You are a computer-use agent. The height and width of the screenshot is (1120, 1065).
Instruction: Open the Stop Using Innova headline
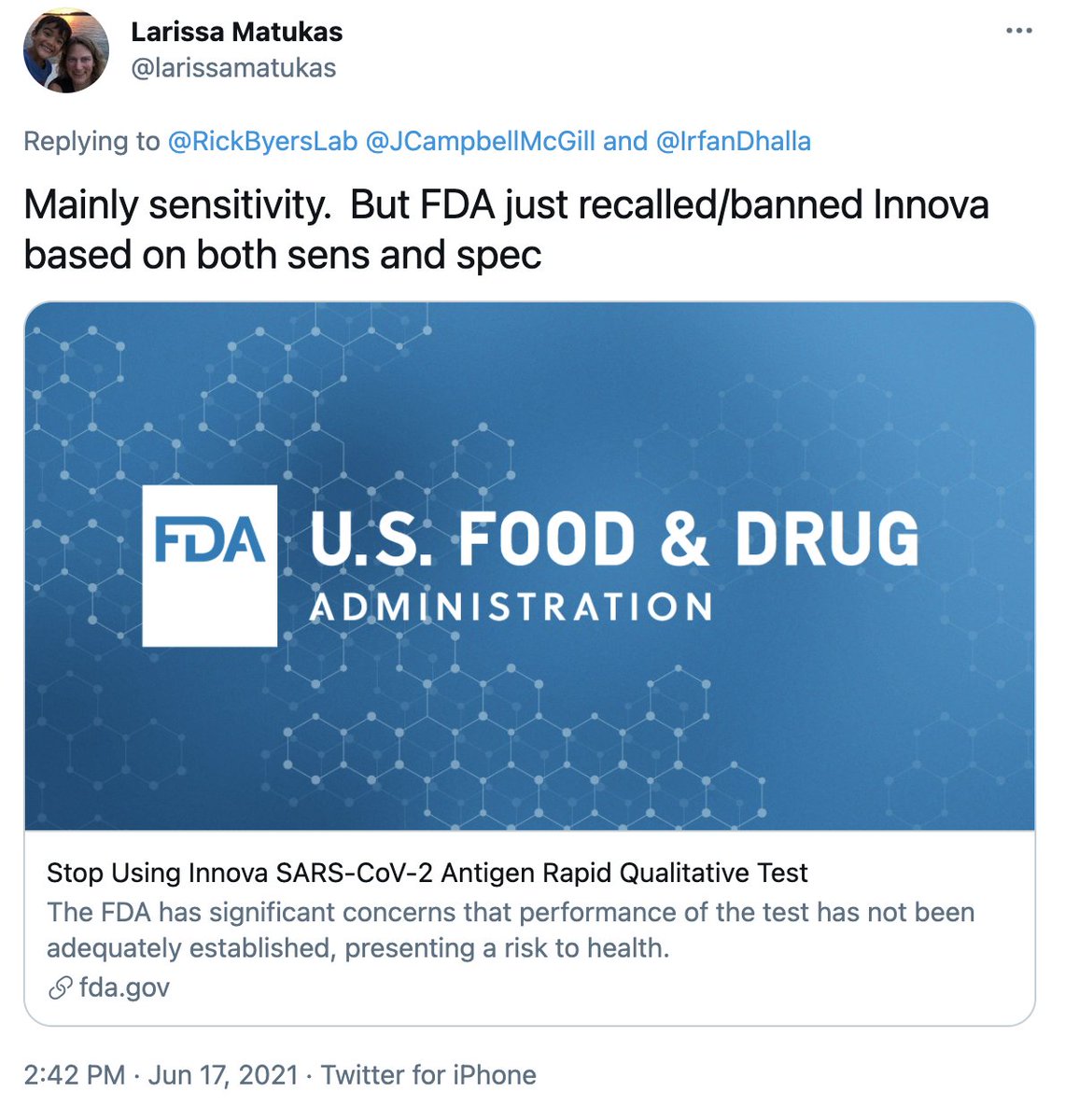tap(427, 873)
